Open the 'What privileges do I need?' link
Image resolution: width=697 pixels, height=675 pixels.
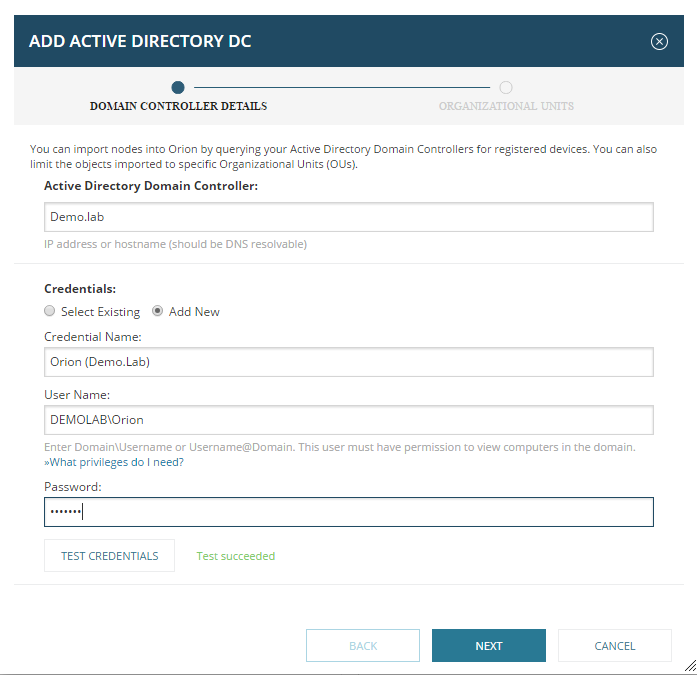click(x=114, y=462)
